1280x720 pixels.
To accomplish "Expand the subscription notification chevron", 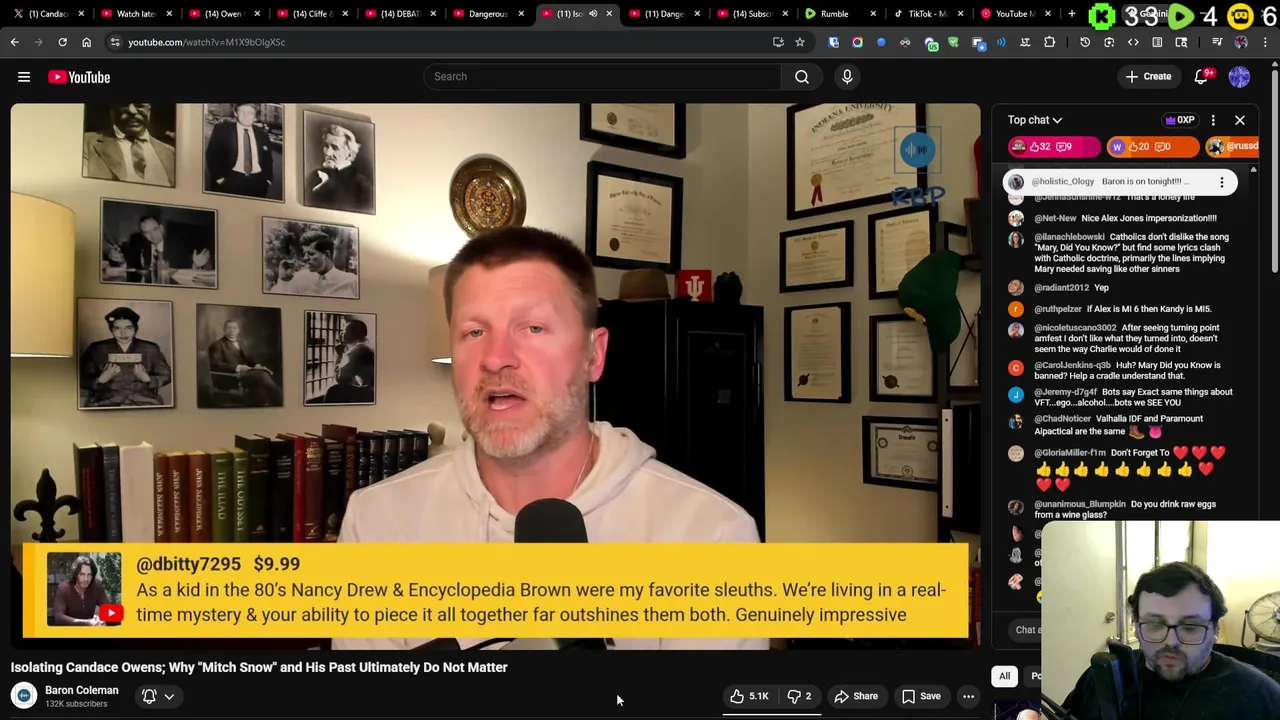I will click(169, 696).
